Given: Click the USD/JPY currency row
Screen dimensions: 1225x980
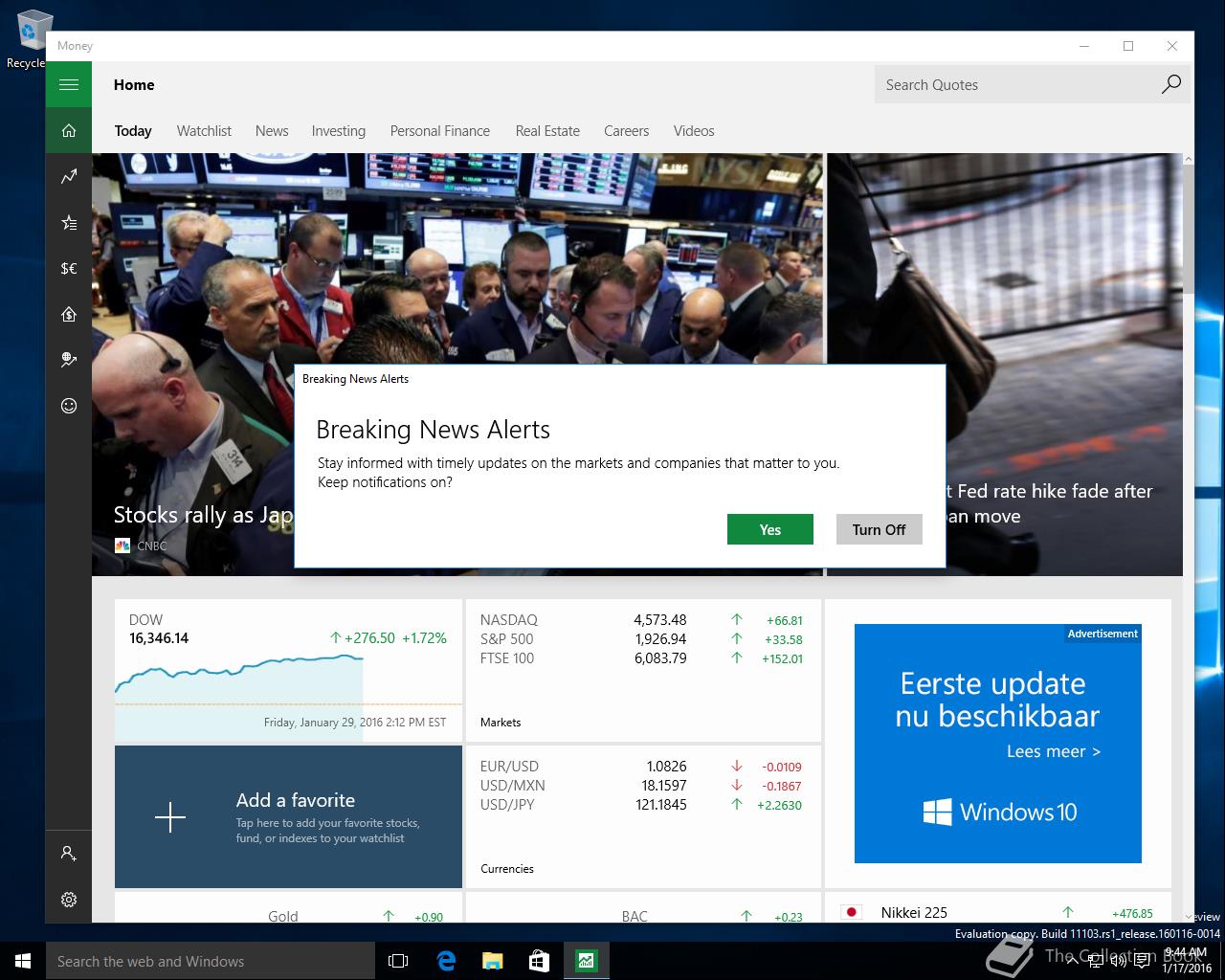Looking at the screenshot, I should pyautogui.click(x=642, y=805).
